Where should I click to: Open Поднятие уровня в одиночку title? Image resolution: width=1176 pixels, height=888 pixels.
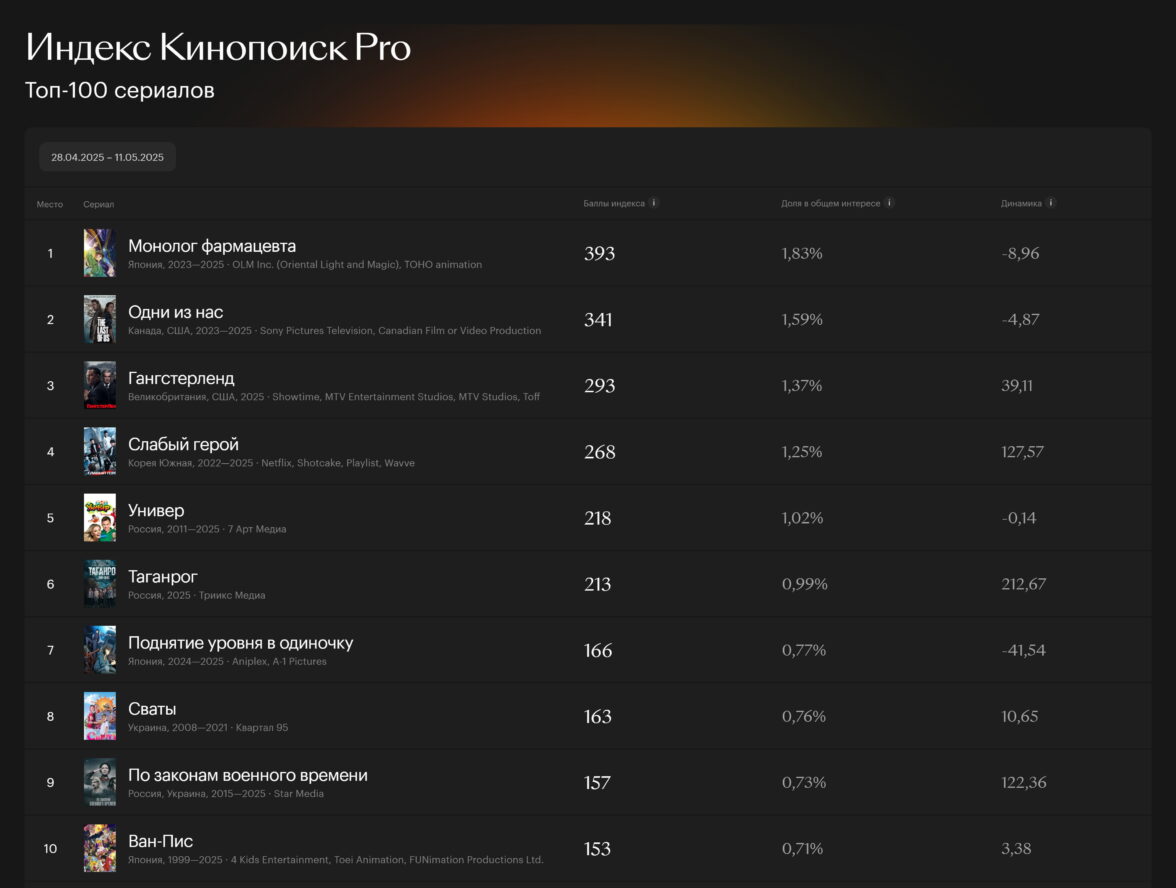(x=240, y=643)
